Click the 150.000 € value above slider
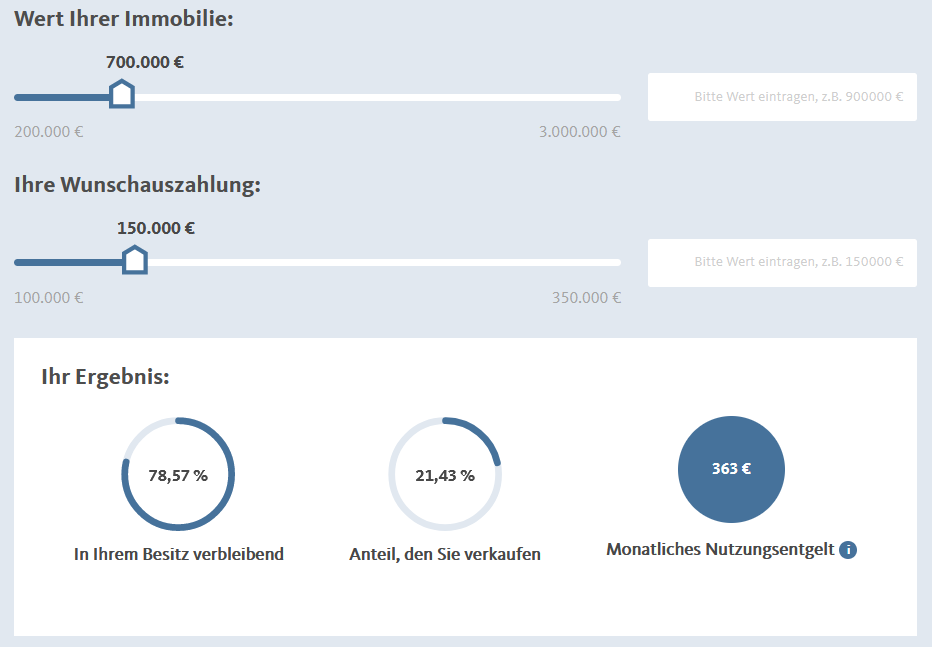The image size is (932, 647). pyautogui.click(x=156, y=228)
